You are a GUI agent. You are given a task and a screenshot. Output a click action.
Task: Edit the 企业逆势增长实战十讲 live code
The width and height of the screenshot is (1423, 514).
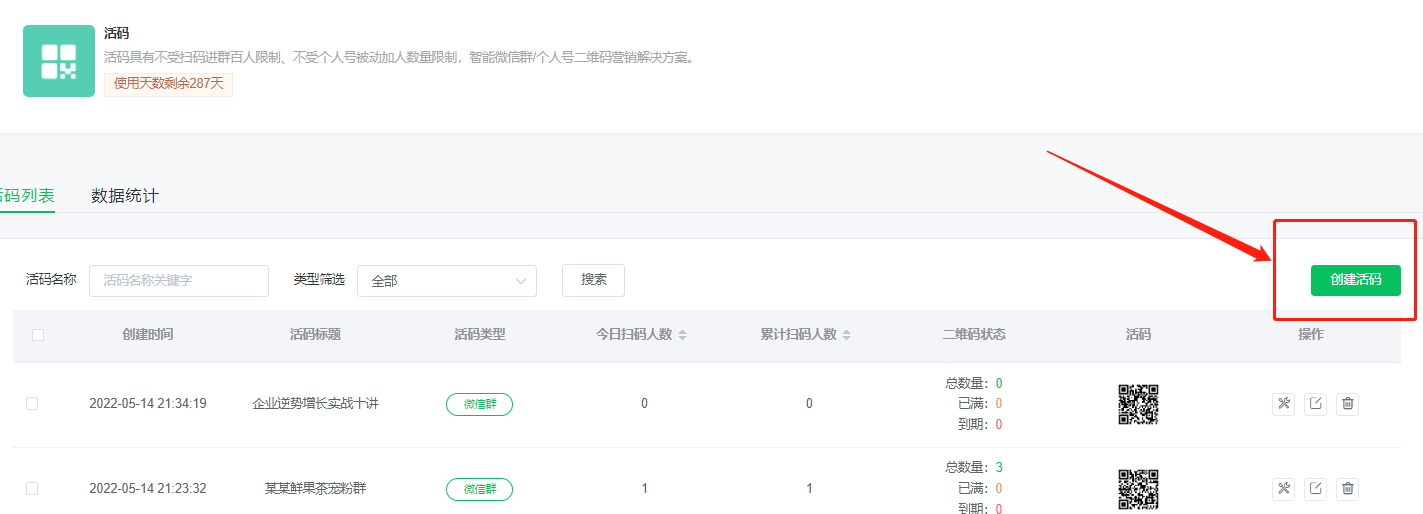(1315, 404)
